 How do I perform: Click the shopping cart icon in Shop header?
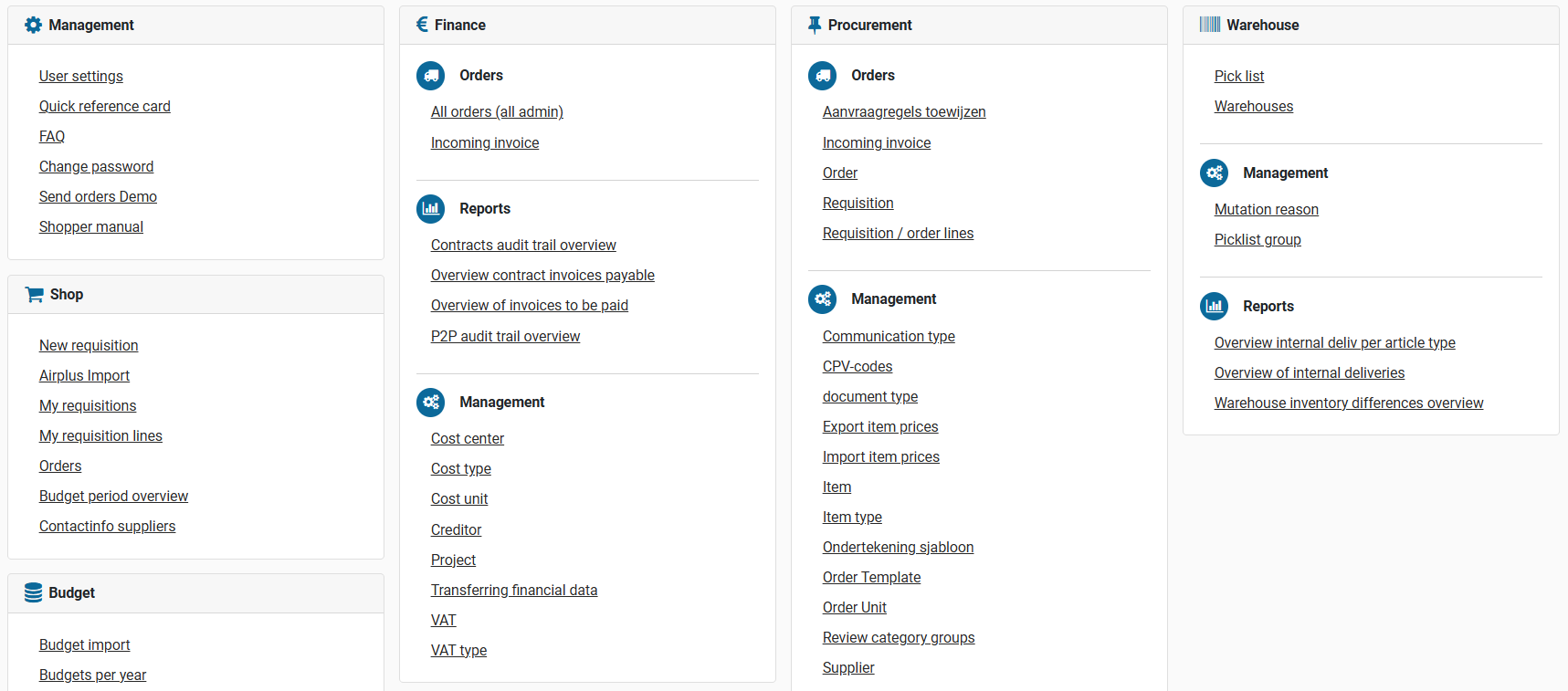[35, 295]
